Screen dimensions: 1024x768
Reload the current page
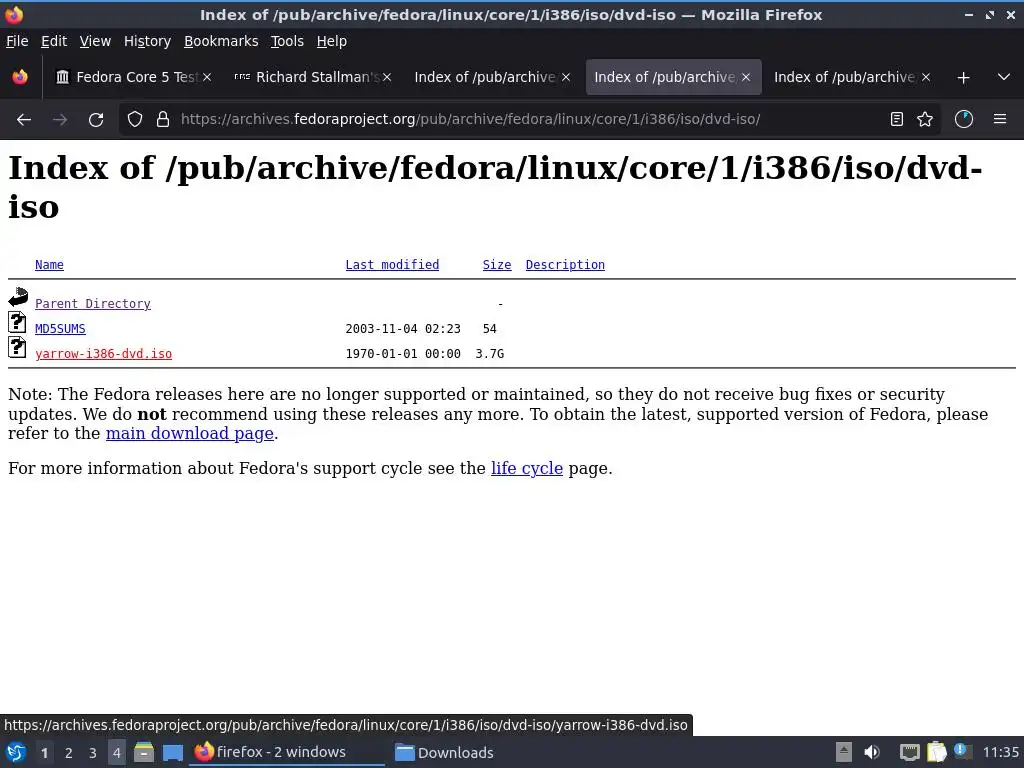[x=96, y=120]
